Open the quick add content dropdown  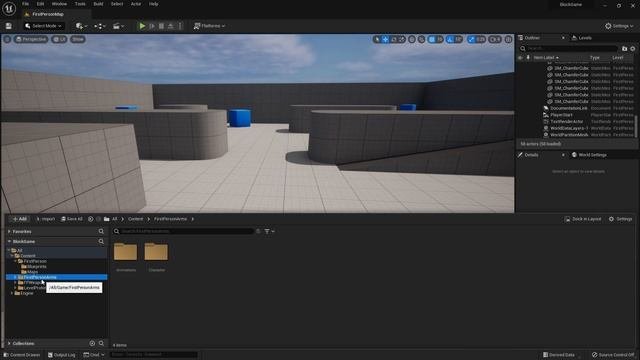point(82,26)
